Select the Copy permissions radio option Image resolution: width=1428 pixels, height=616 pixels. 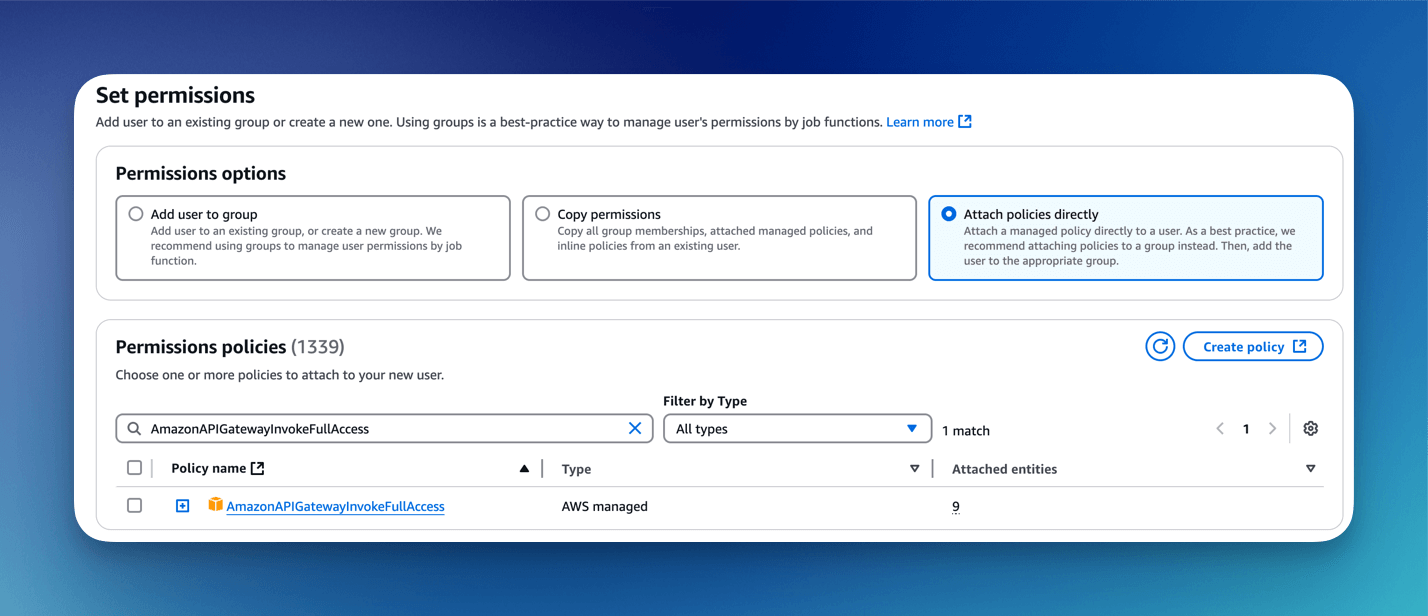click(543, 214)
